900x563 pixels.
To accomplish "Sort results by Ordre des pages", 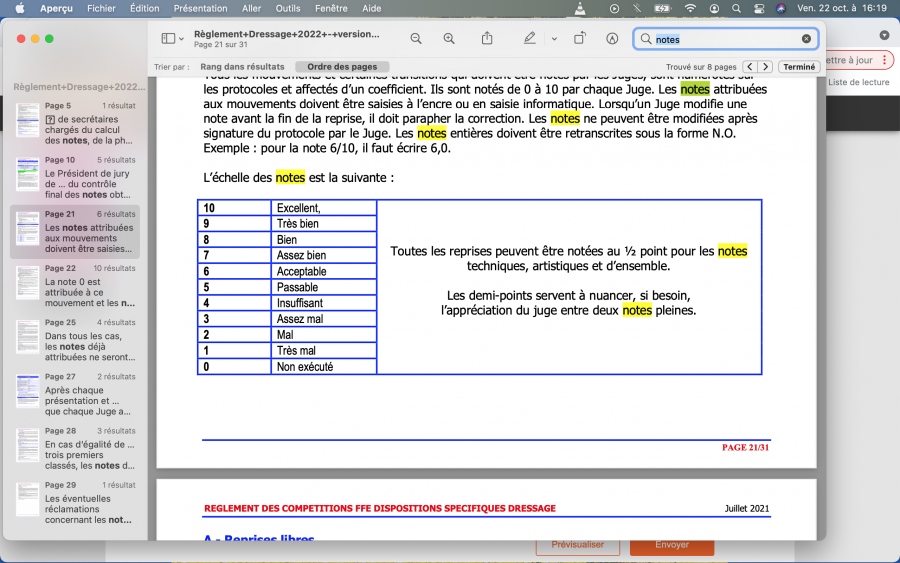I will tap(334, 67).
